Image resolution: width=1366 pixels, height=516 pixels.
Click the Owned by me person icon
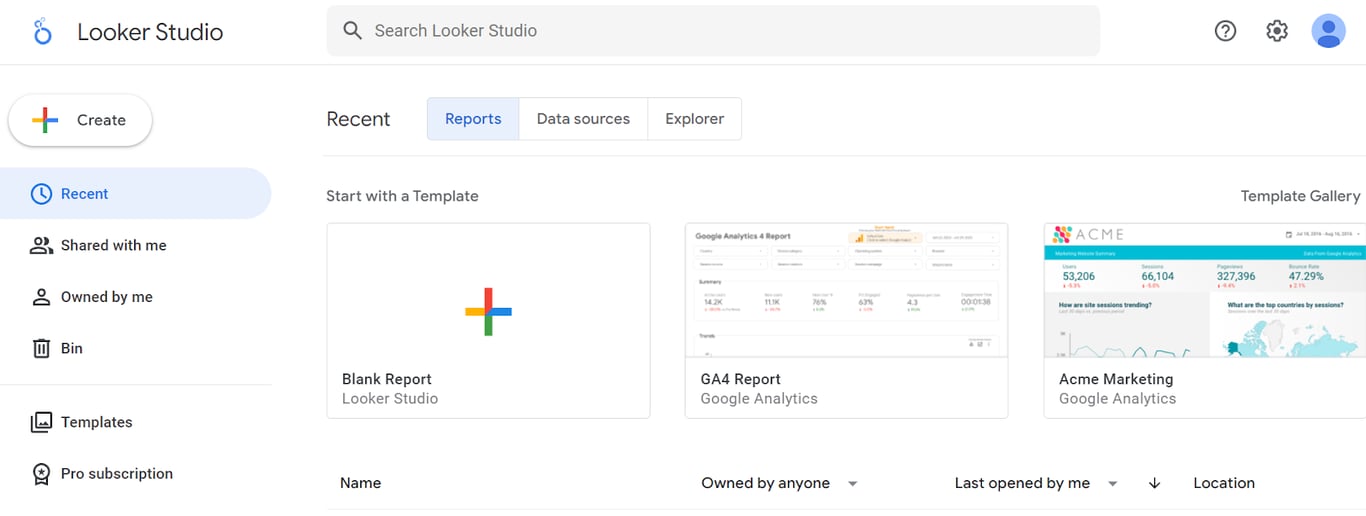pos(41,297)
